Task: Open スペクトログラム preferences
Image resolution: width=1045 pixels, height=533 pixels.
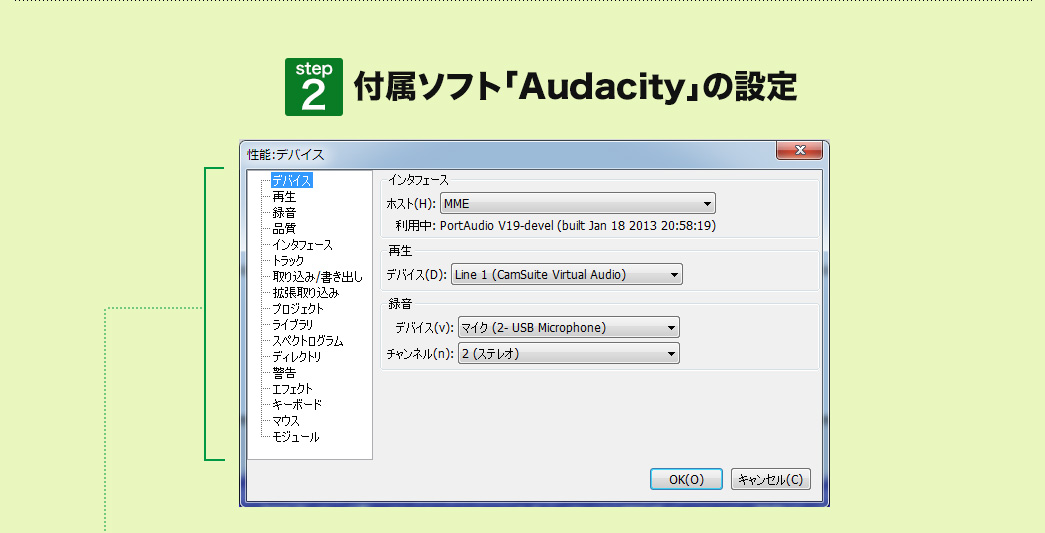Action: (308, 340)
